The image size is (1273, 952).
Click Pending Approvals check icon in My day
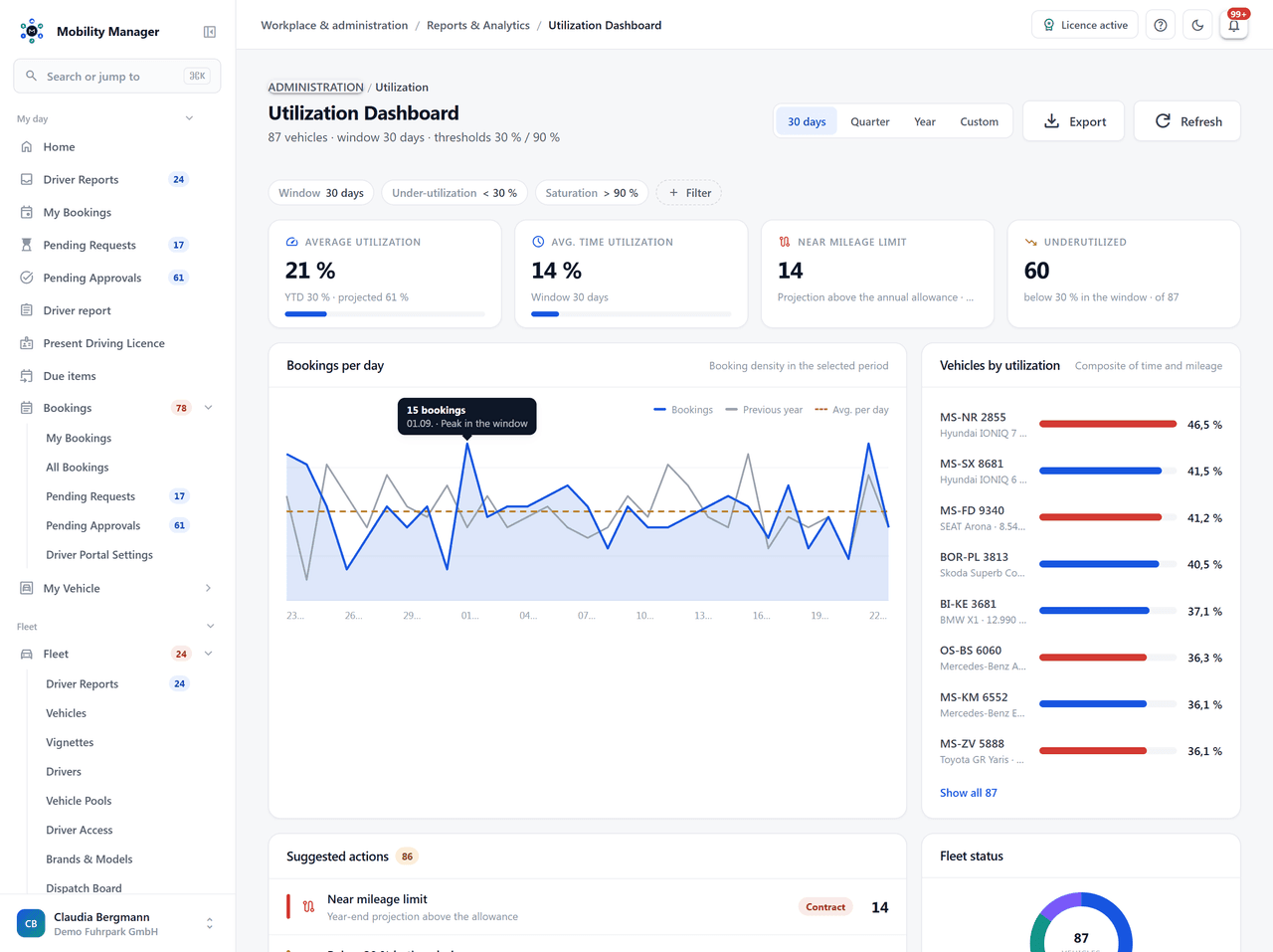(x=27, y=279)
